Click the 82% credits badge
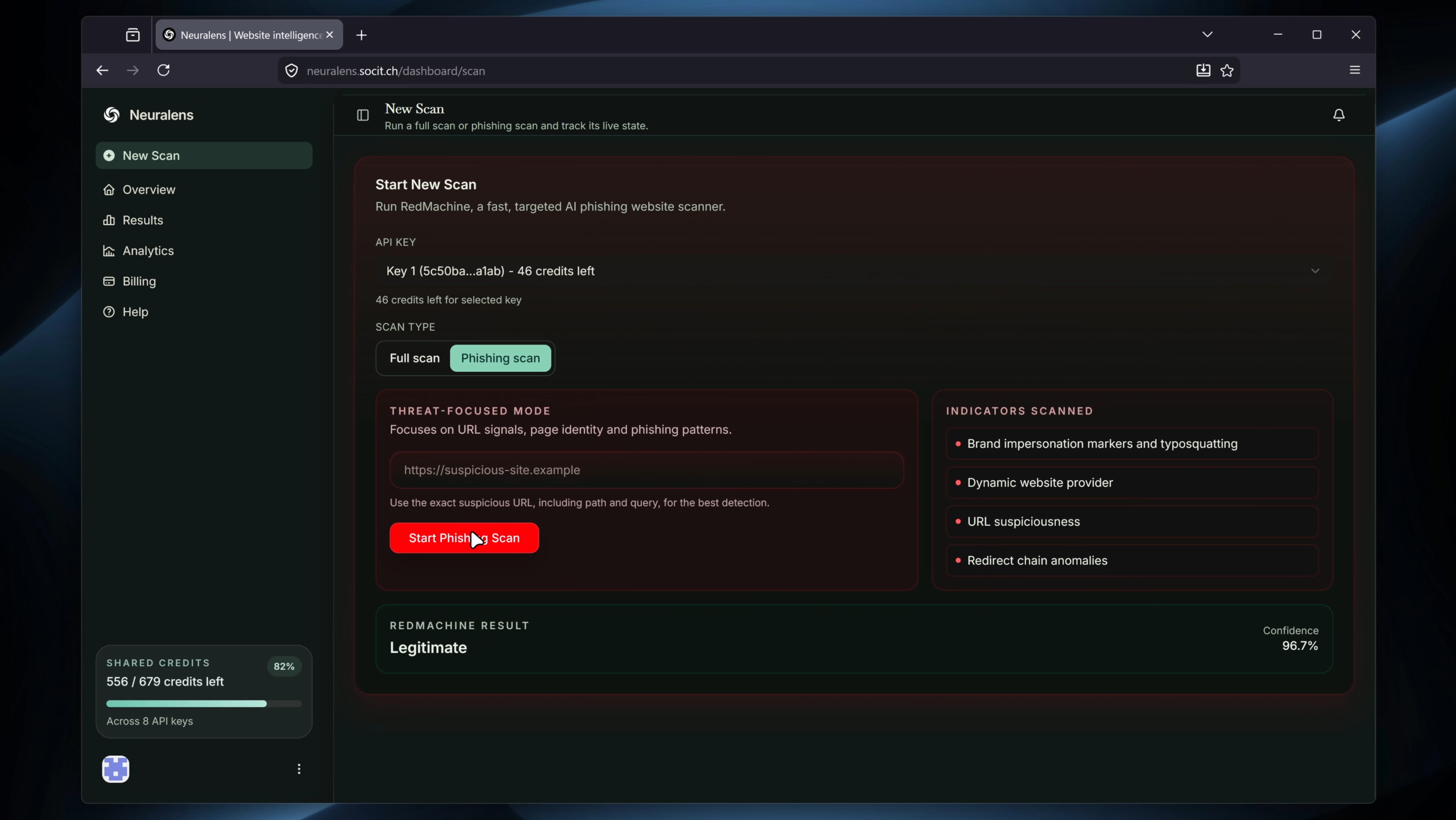 pyautogui.click(x=284, y=666)
